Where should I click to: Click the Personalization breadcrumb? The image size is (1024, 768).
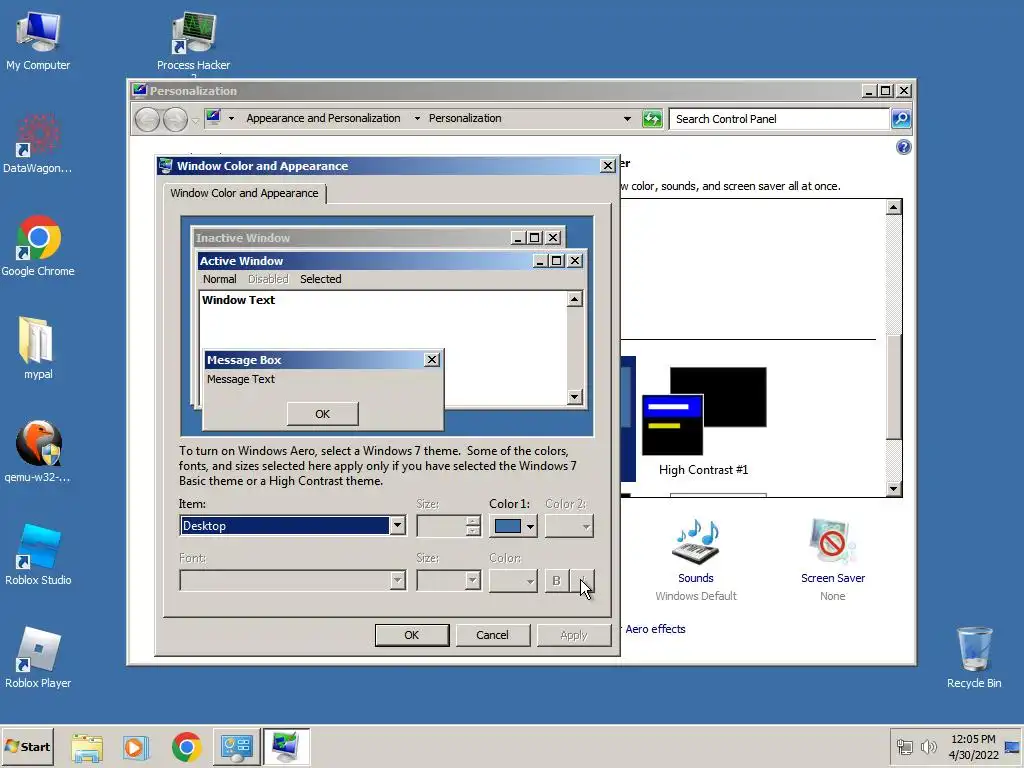coord(465,118)
